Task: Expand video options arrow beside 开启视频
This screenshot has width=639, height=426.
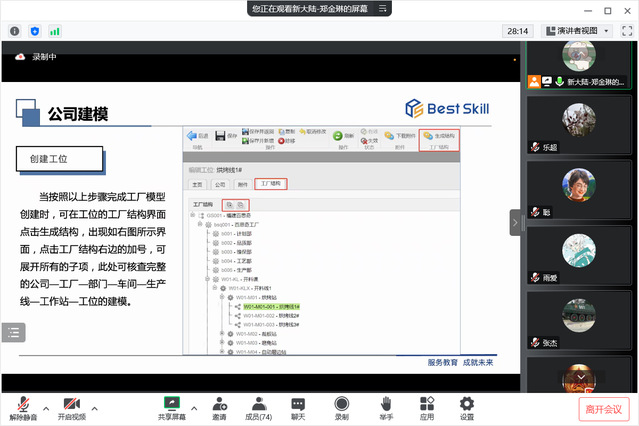Action: pyautogui.click(x=95, y=408)
